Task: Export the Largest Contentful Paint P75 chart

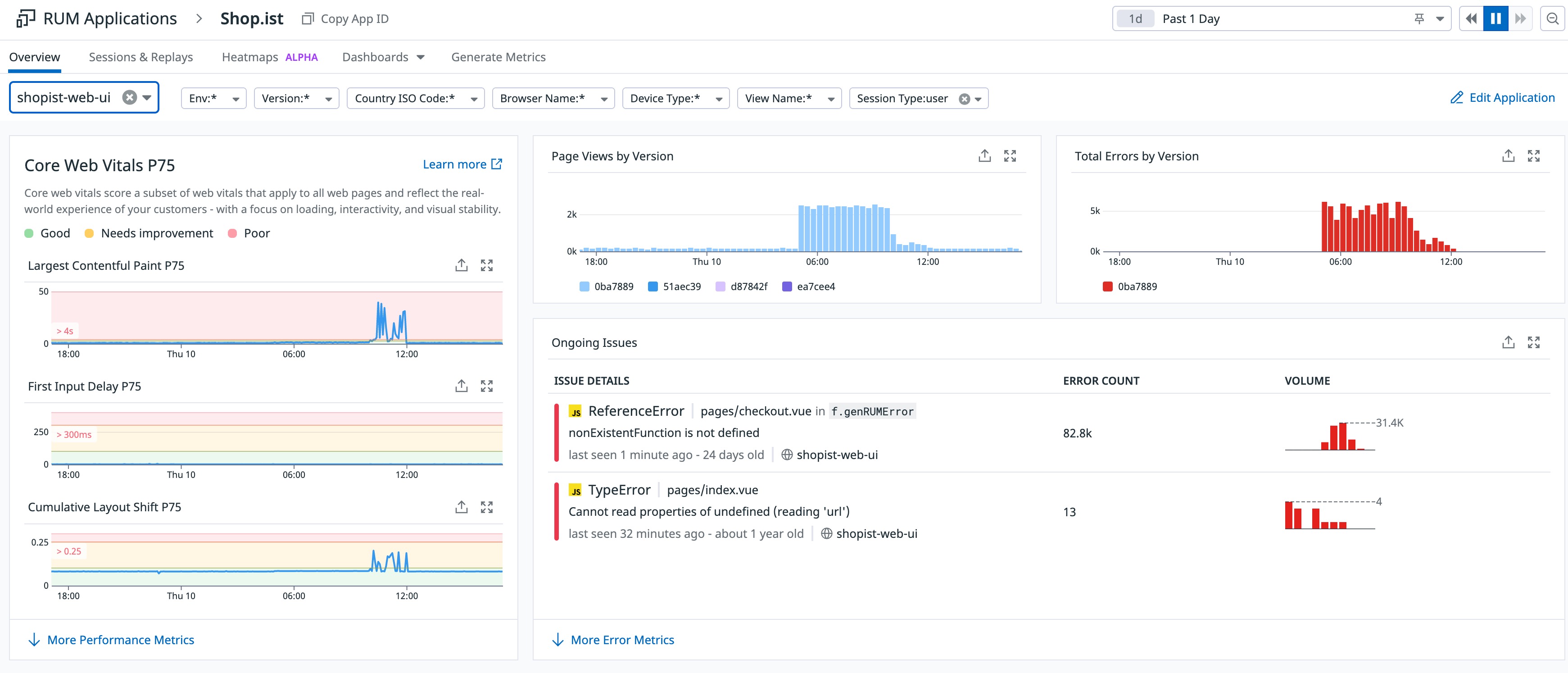Action: tap(461, 264)
